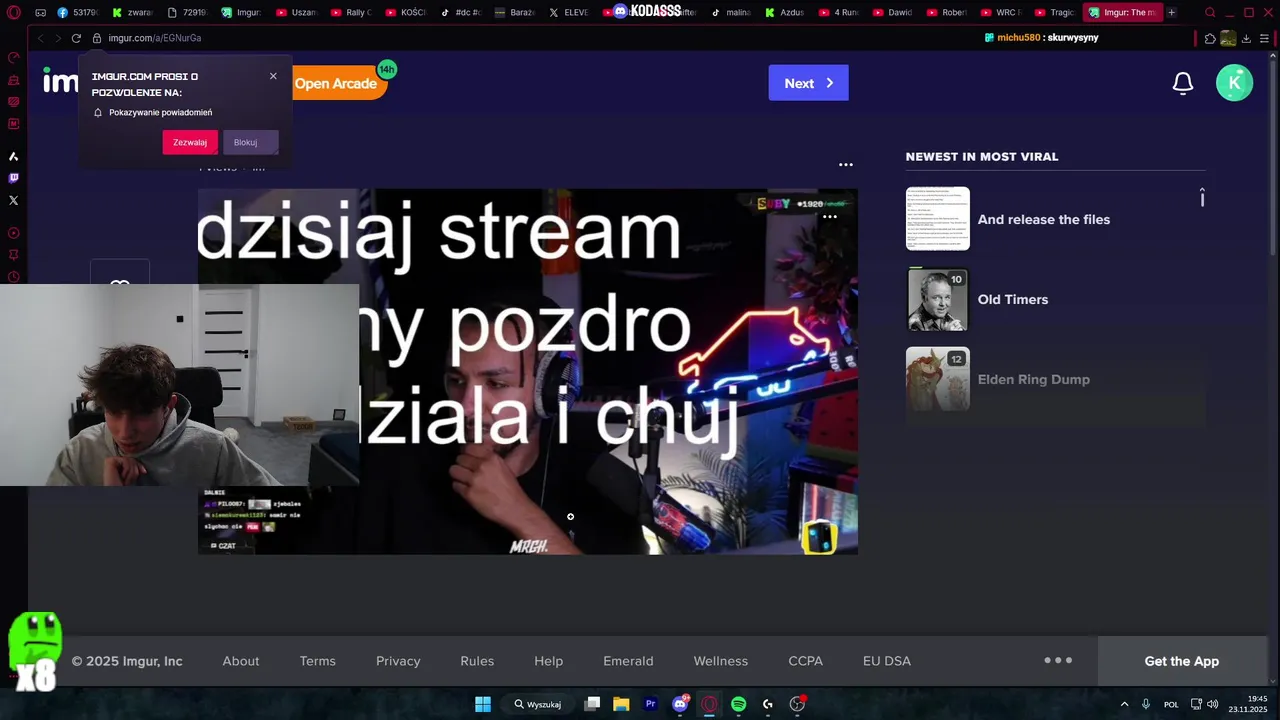
Task: Open the About footer link
Action: (241, 661)
